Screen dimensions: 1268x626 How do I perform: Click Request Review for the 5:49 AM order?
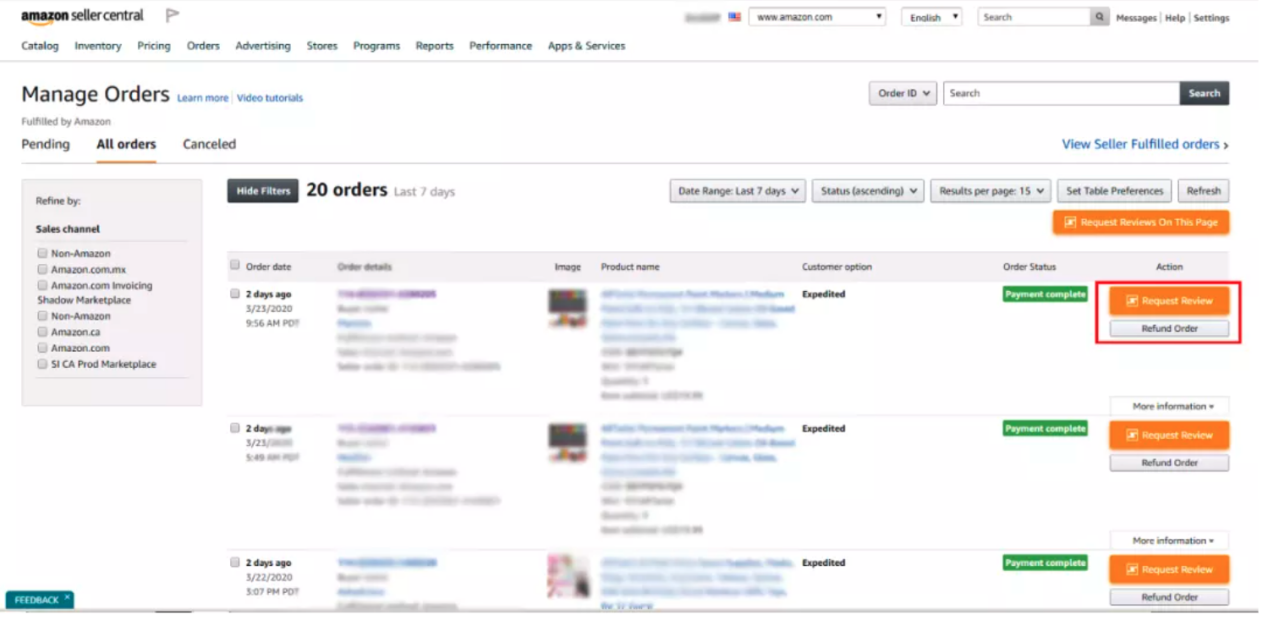(1169, 435)
